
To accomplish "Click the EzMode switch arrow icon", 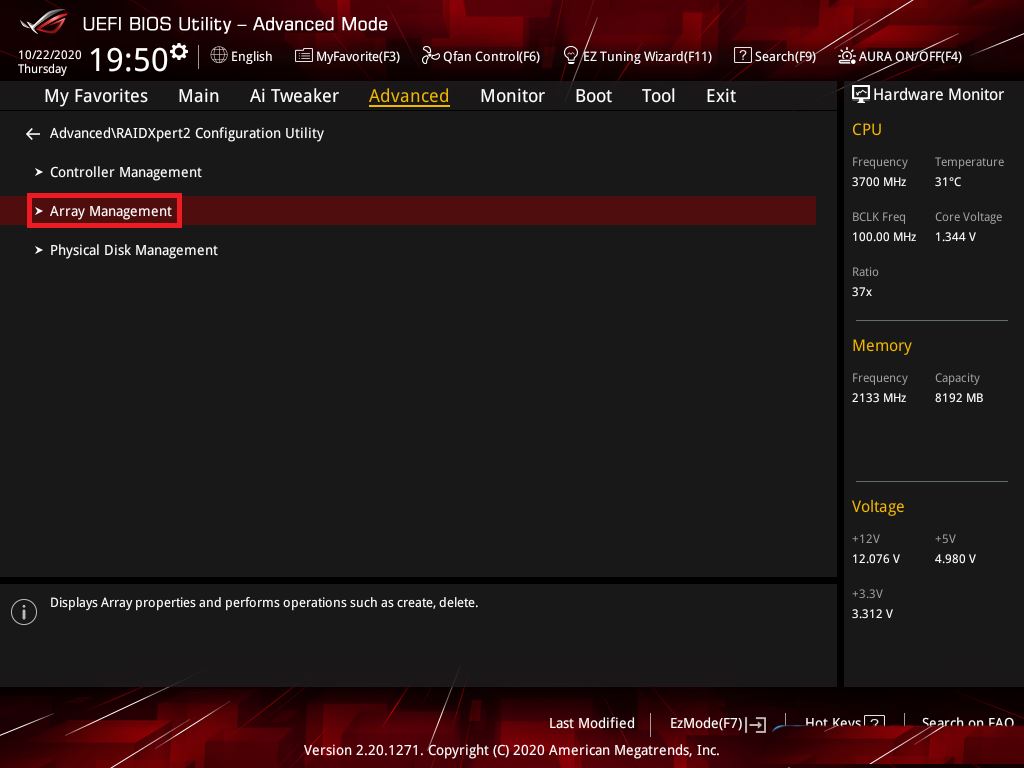I will pos(756,724).
